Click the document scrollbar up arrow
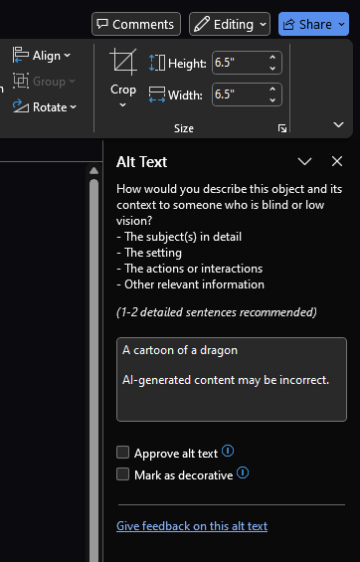 tap(94, 171)
